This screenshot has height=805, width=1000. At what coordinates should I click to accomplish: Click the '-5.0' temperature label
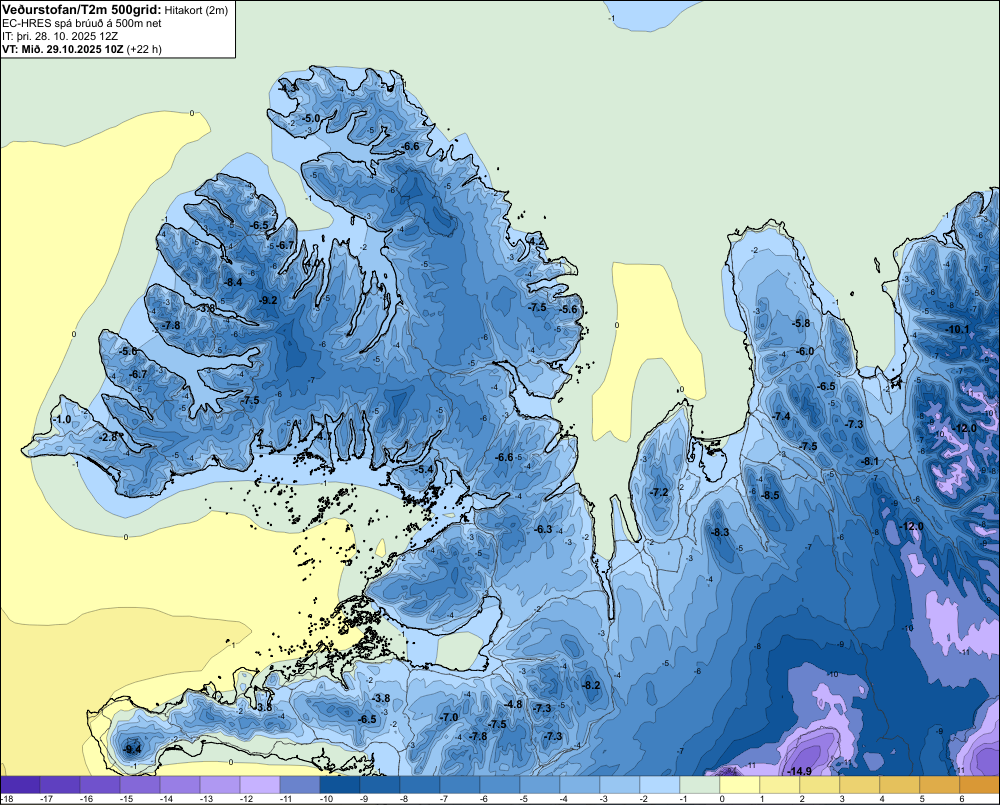[311, 119]
